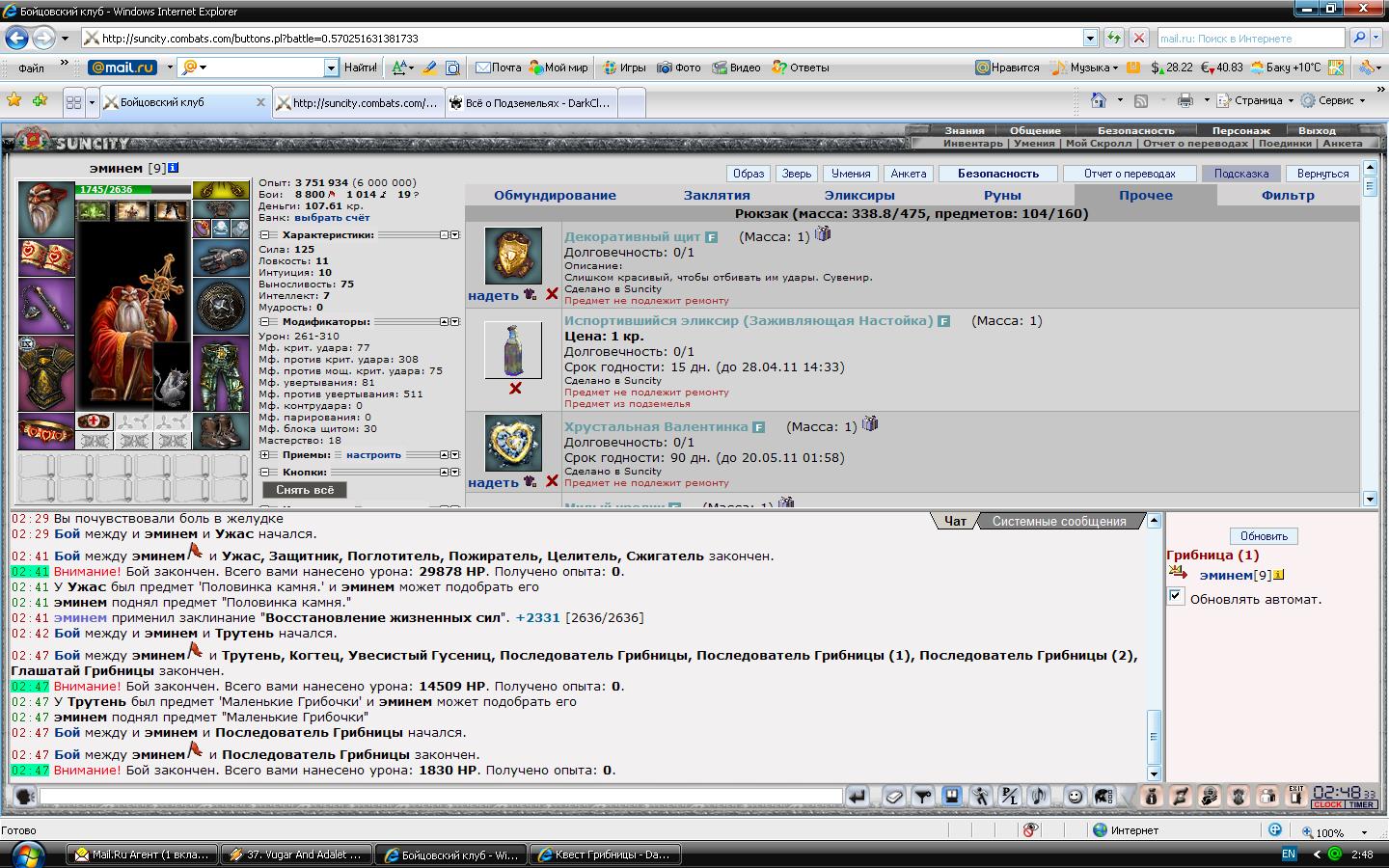Image resolution: width=1389 pixels, height=868 pixels.
Task: Click the helmet equipment slot icon
Action: point(46,209)
